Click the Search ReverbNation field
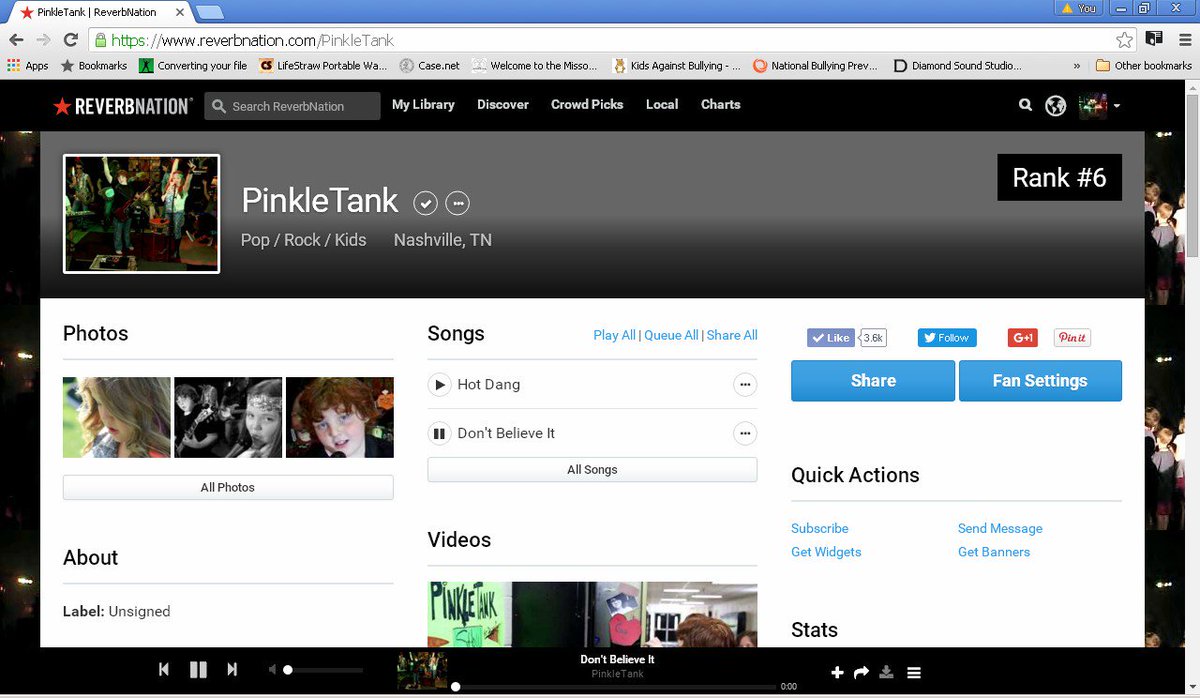The height and width of the screenshot is (698, 1200). click(293, 106)
